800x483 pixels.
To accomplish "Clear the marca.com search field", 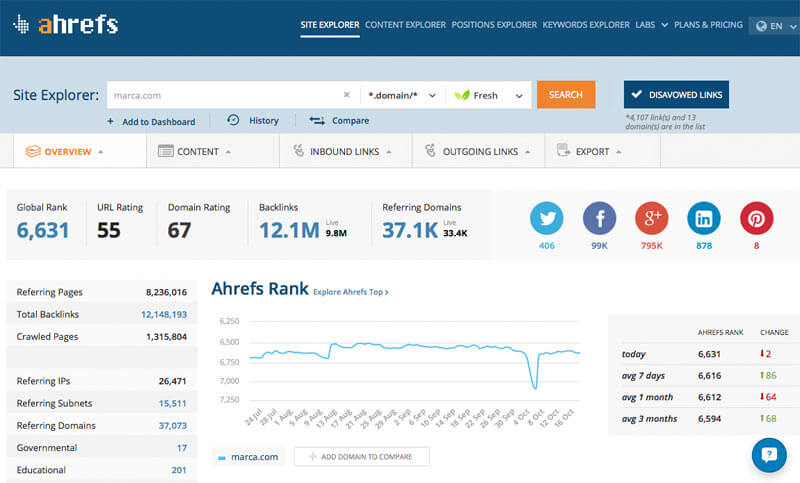I will tap(346, 95).
